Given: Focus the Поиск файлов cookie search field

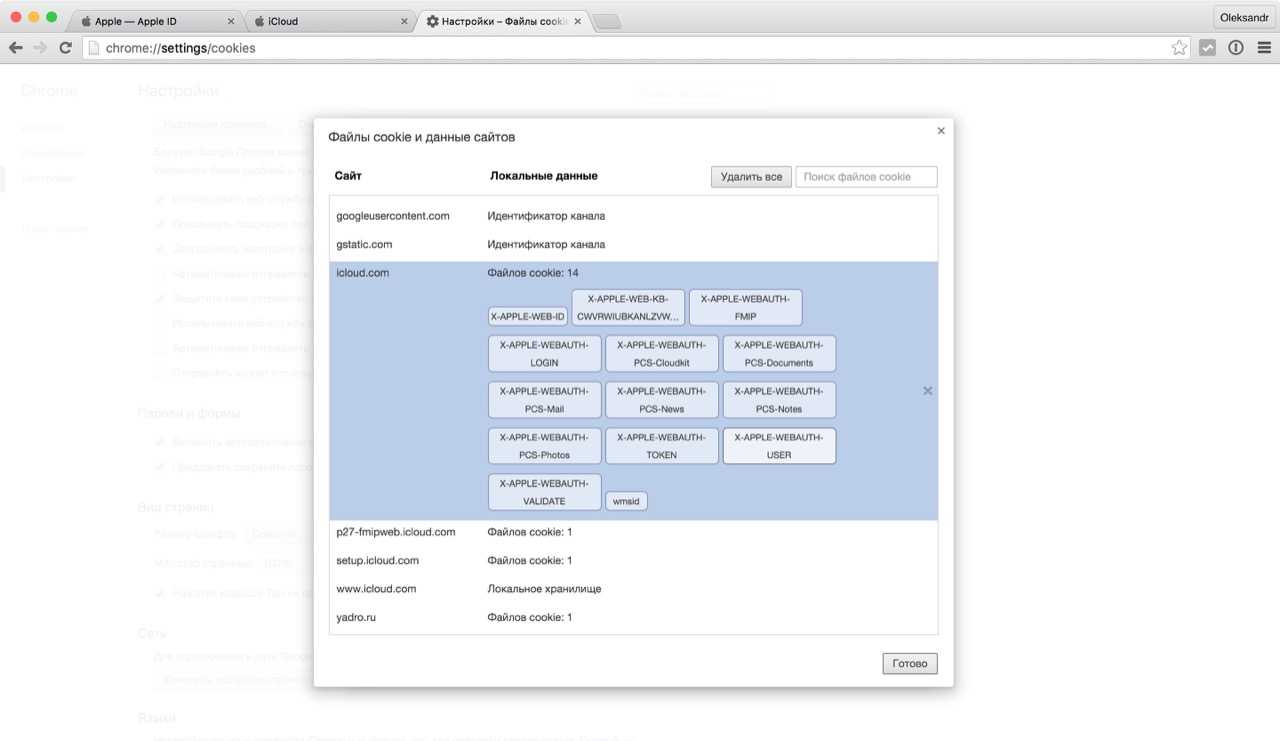Looking at the screenshot, I should pos(866,177).
